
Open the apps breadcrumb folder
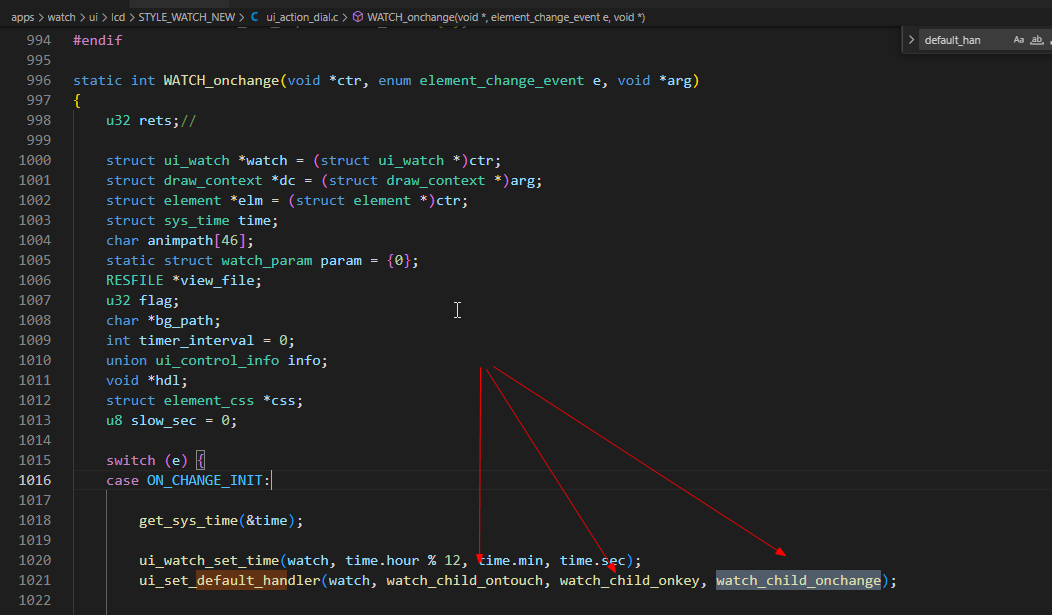22,17
